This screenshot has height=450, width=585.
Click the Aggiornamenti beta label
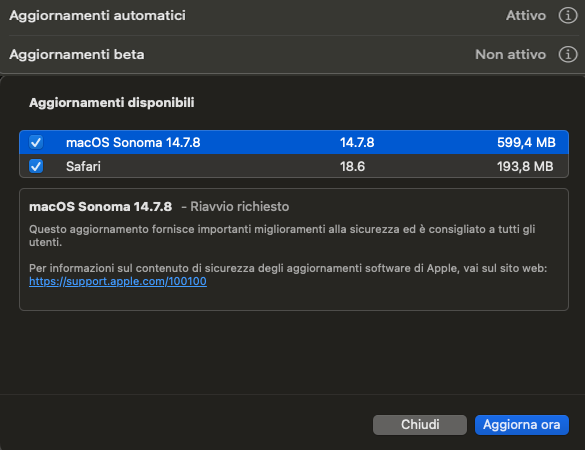pos(77,54)
